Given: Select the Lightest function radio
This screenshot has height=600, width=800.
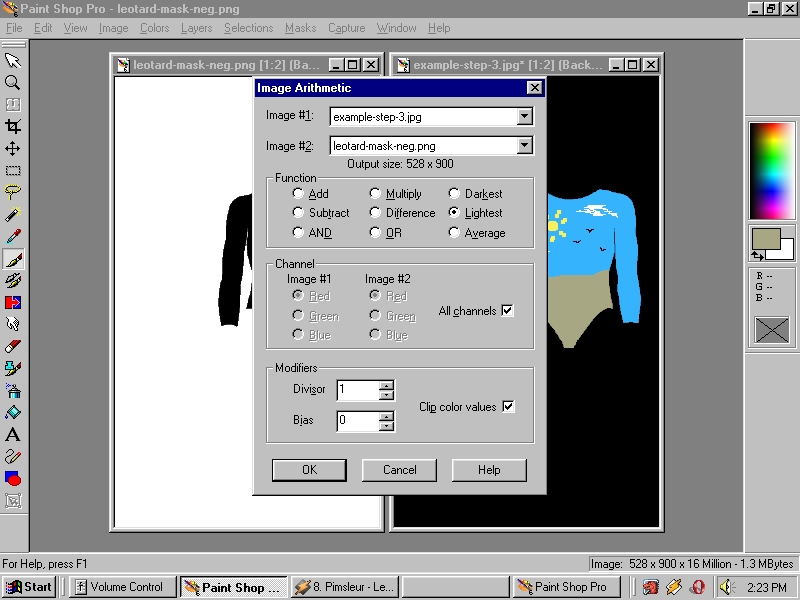Looking at the screenshot, I should pyautogui.click(x=454, y=212).
